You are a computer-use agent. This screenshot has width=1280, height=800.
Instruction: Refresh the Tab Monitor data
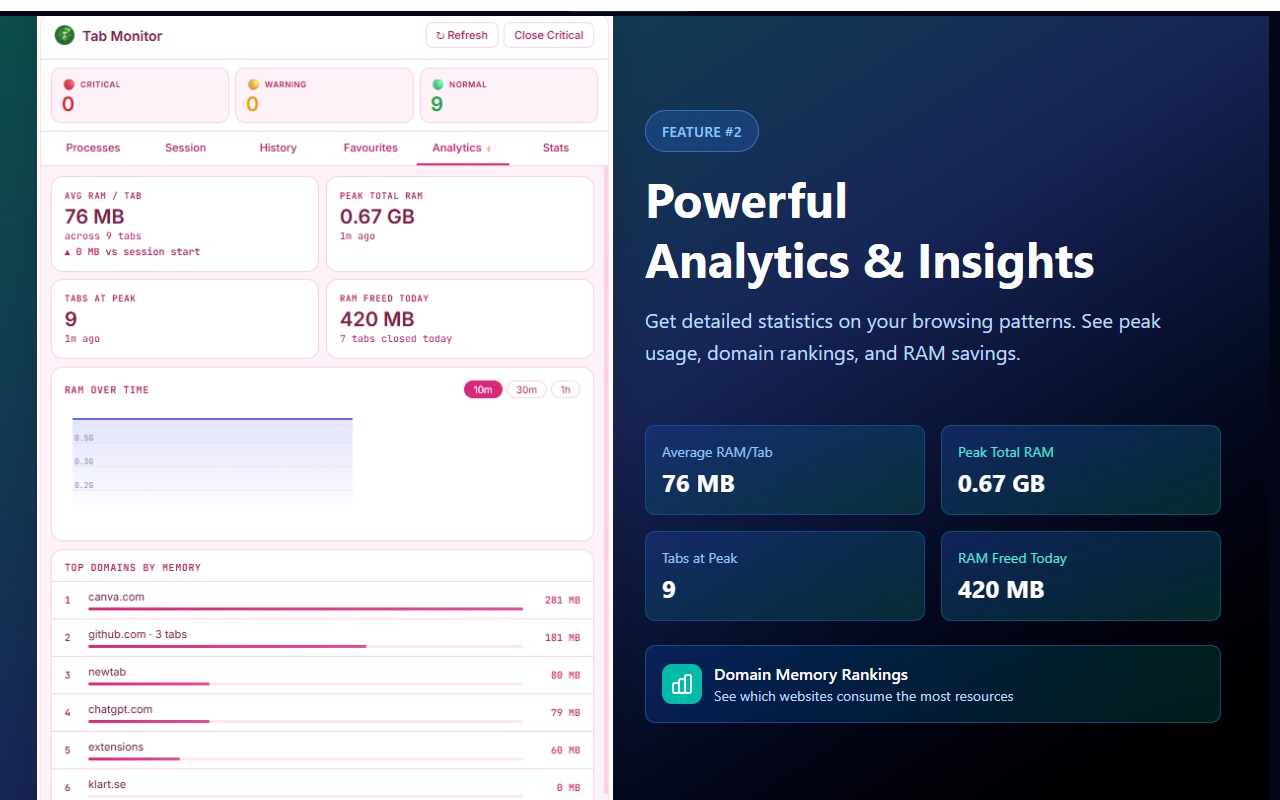point(462,35)
